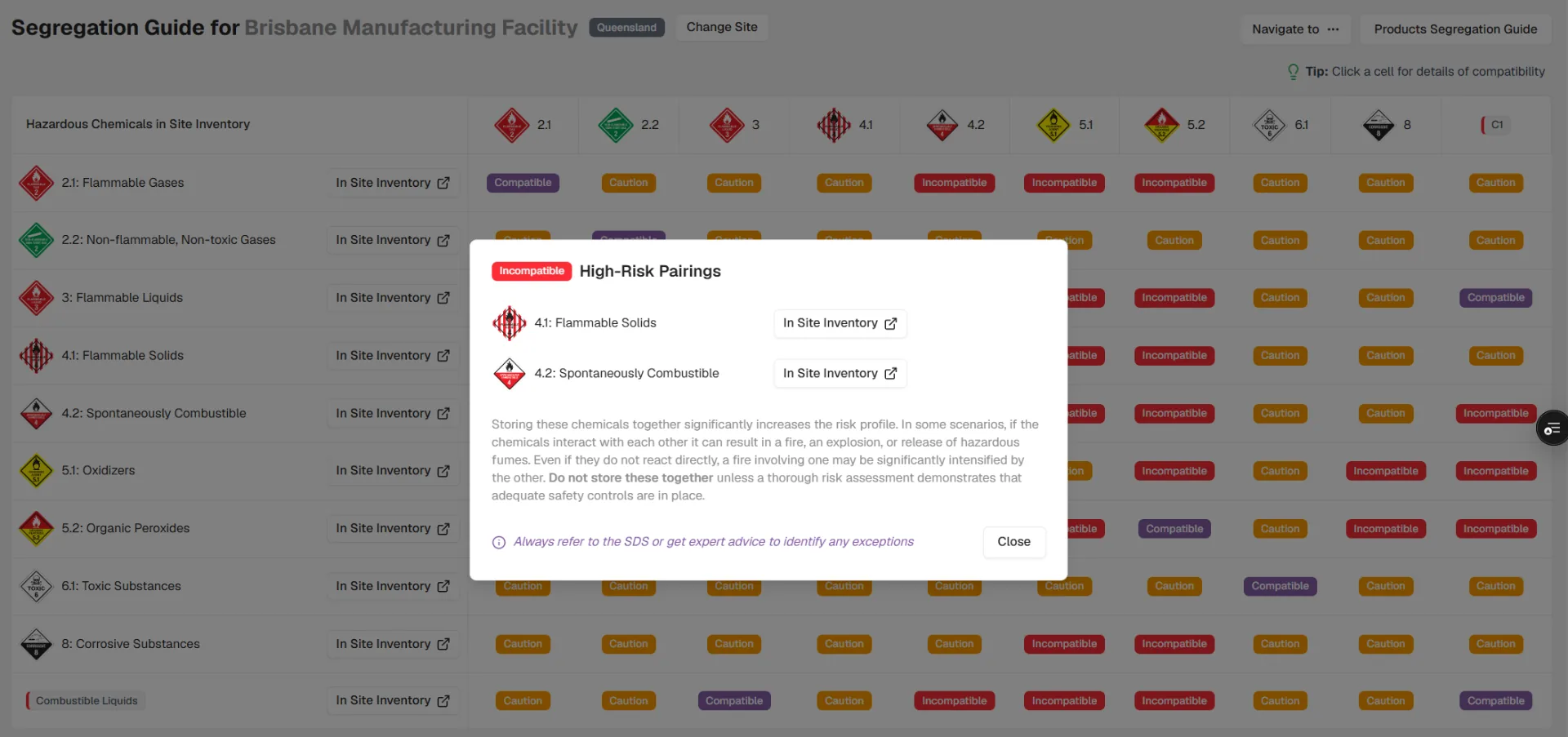Image resolution: width=1568 pixels, height=737 pixels.
Task: Click the 4.1 Flammable Solids hazard icon in dialog
Action: point(509,323)
